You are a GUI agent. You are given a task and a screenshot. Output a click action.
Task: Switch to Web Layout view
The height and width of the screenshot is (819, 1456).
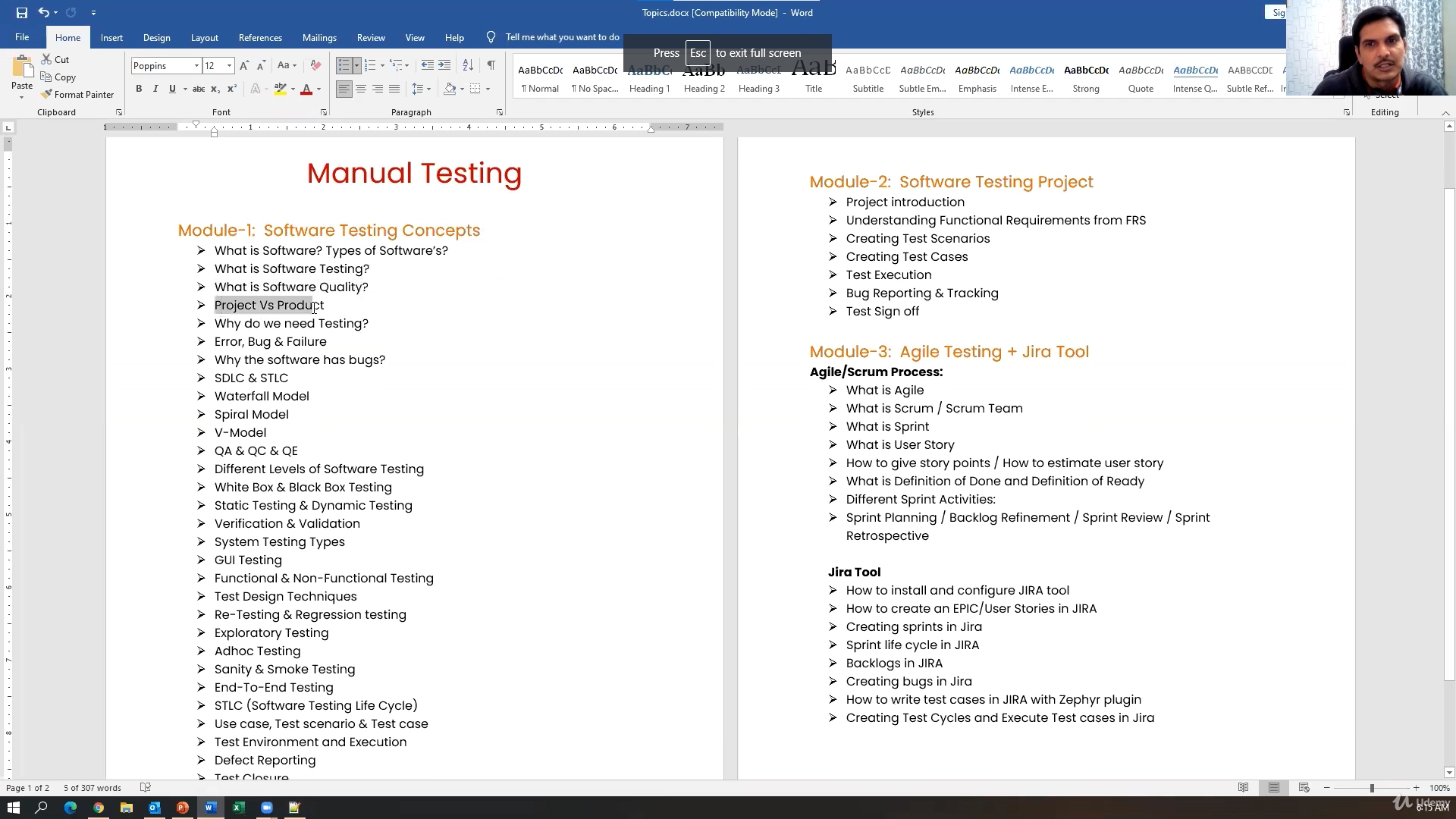[1304, 788]
